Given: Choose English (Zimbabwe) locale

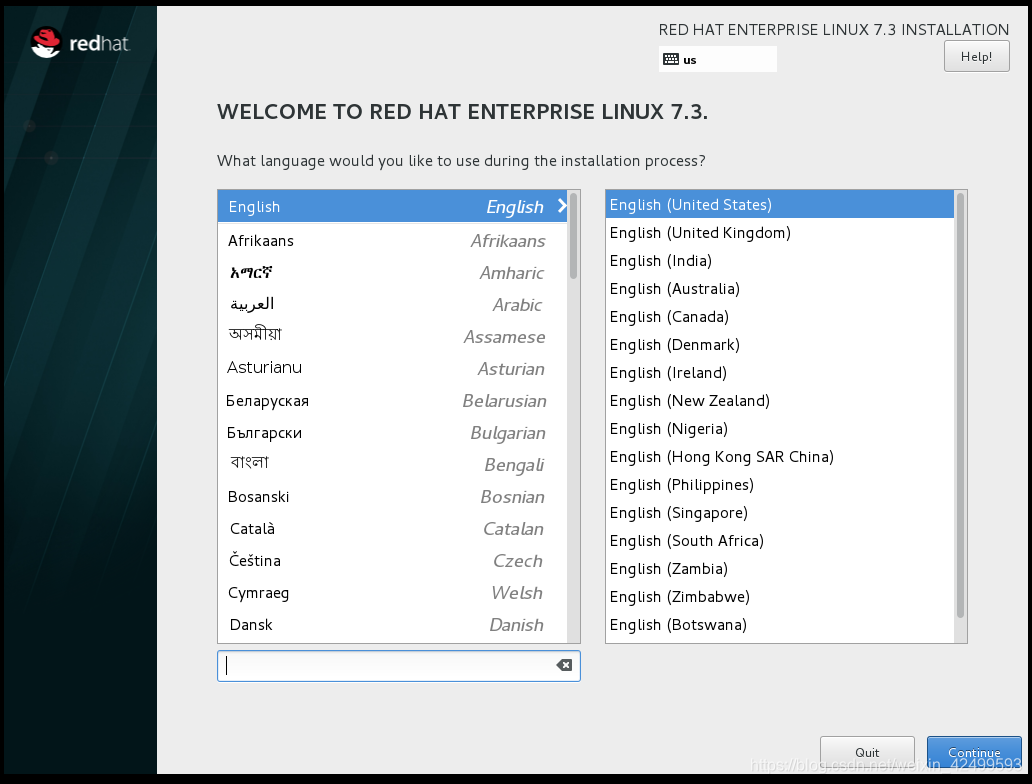Looking at the screenshot, I should pyautogui.click(x=779, y=596).
